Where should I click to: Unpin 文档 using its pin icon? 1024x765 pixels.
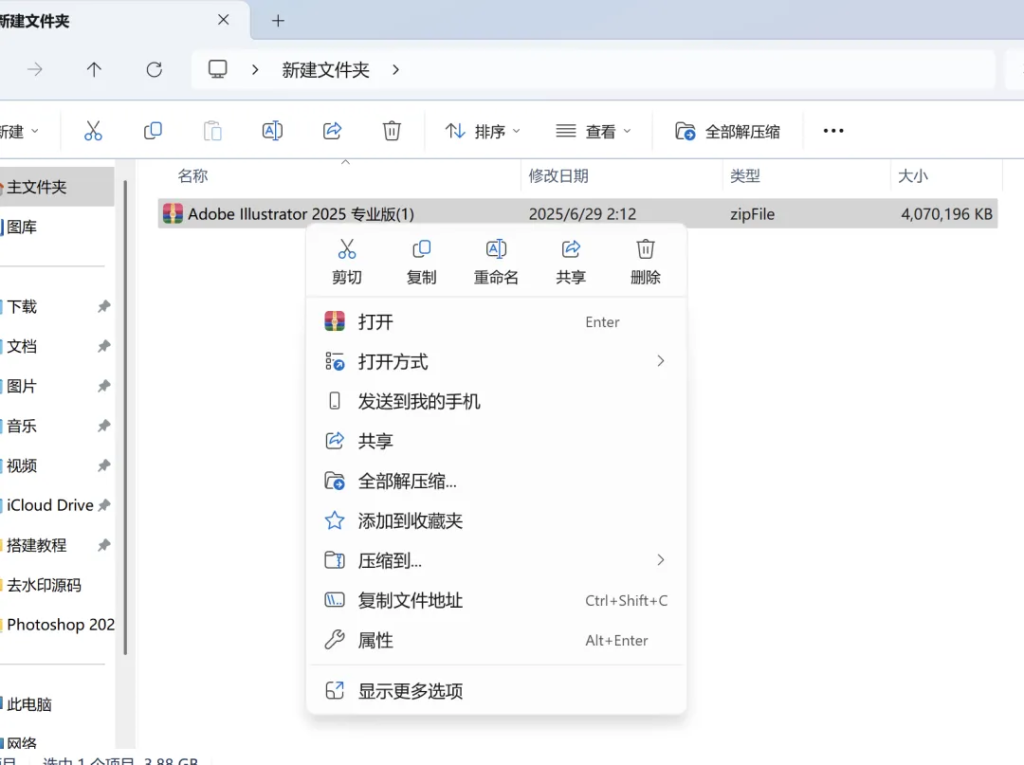[104, 346]
